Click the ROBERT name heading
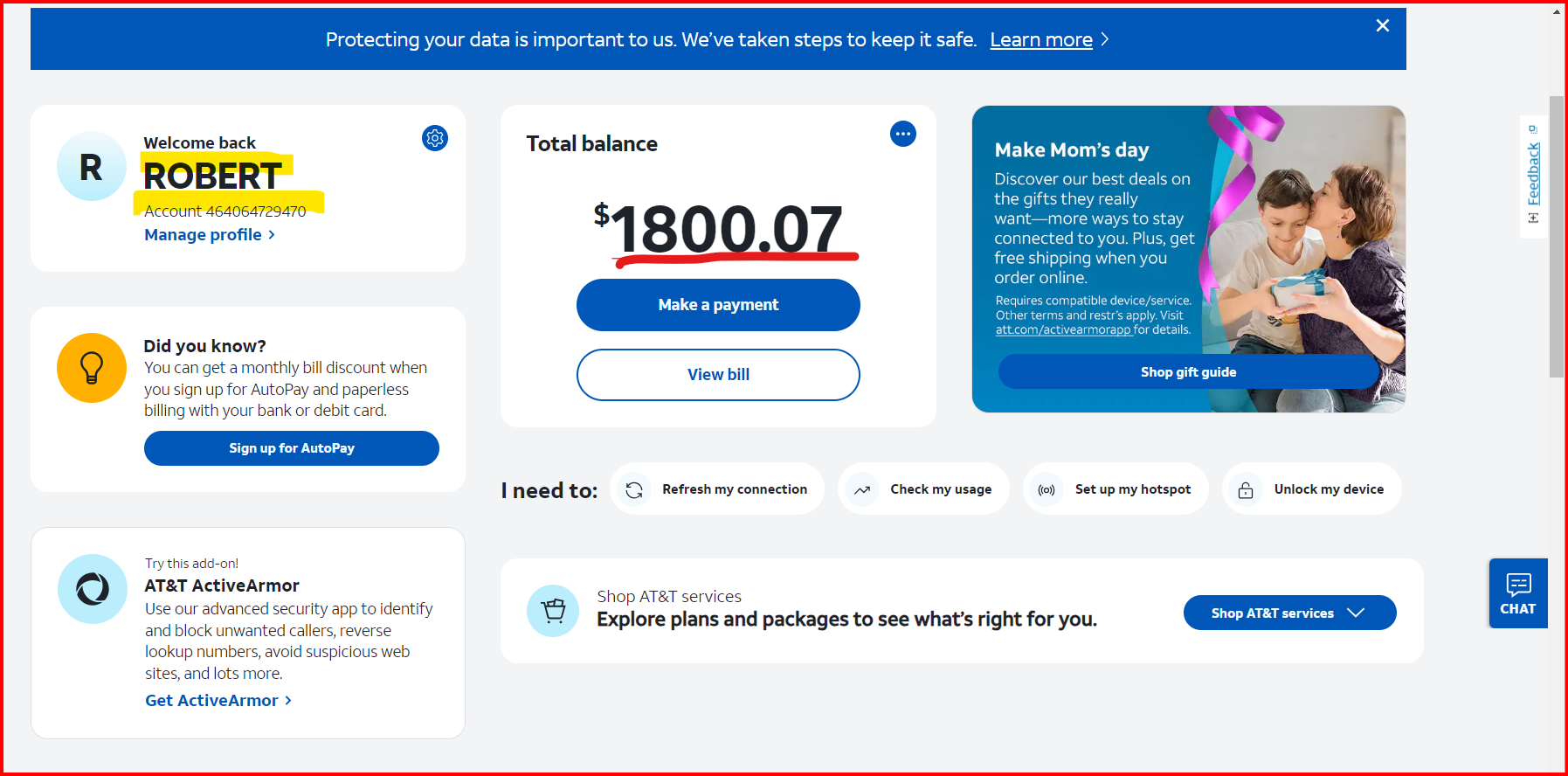 pos(212,176)
